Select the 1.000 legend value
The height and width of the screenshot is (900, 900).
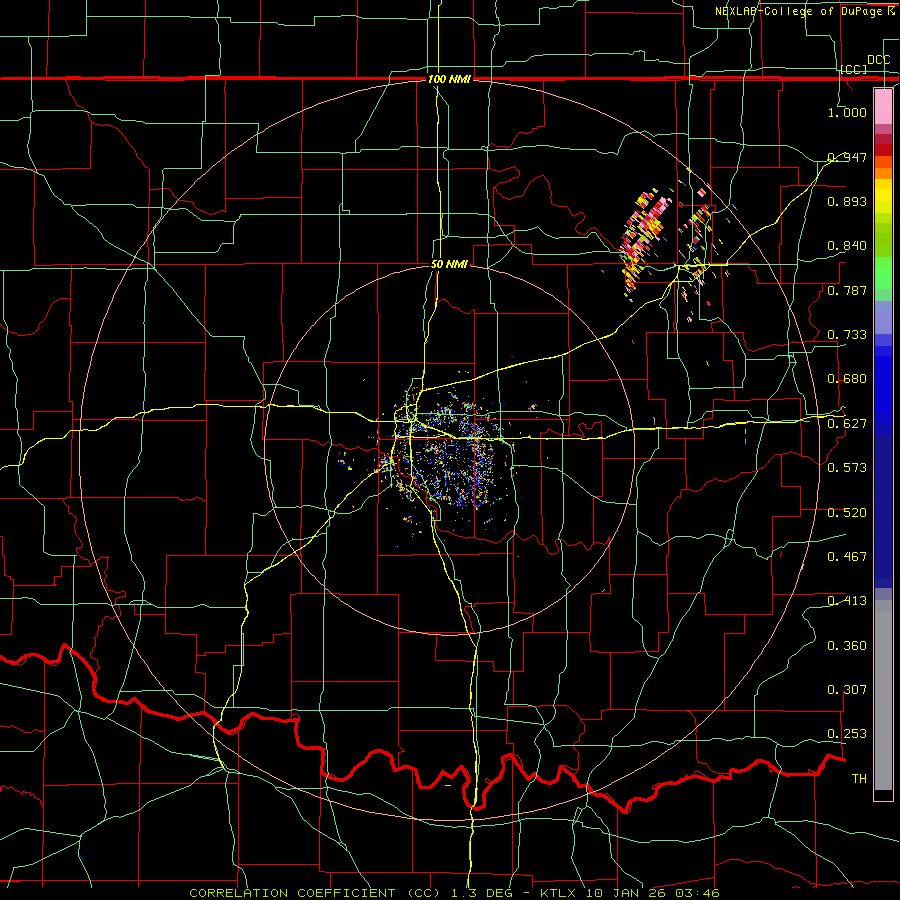(x=847, y=112)
